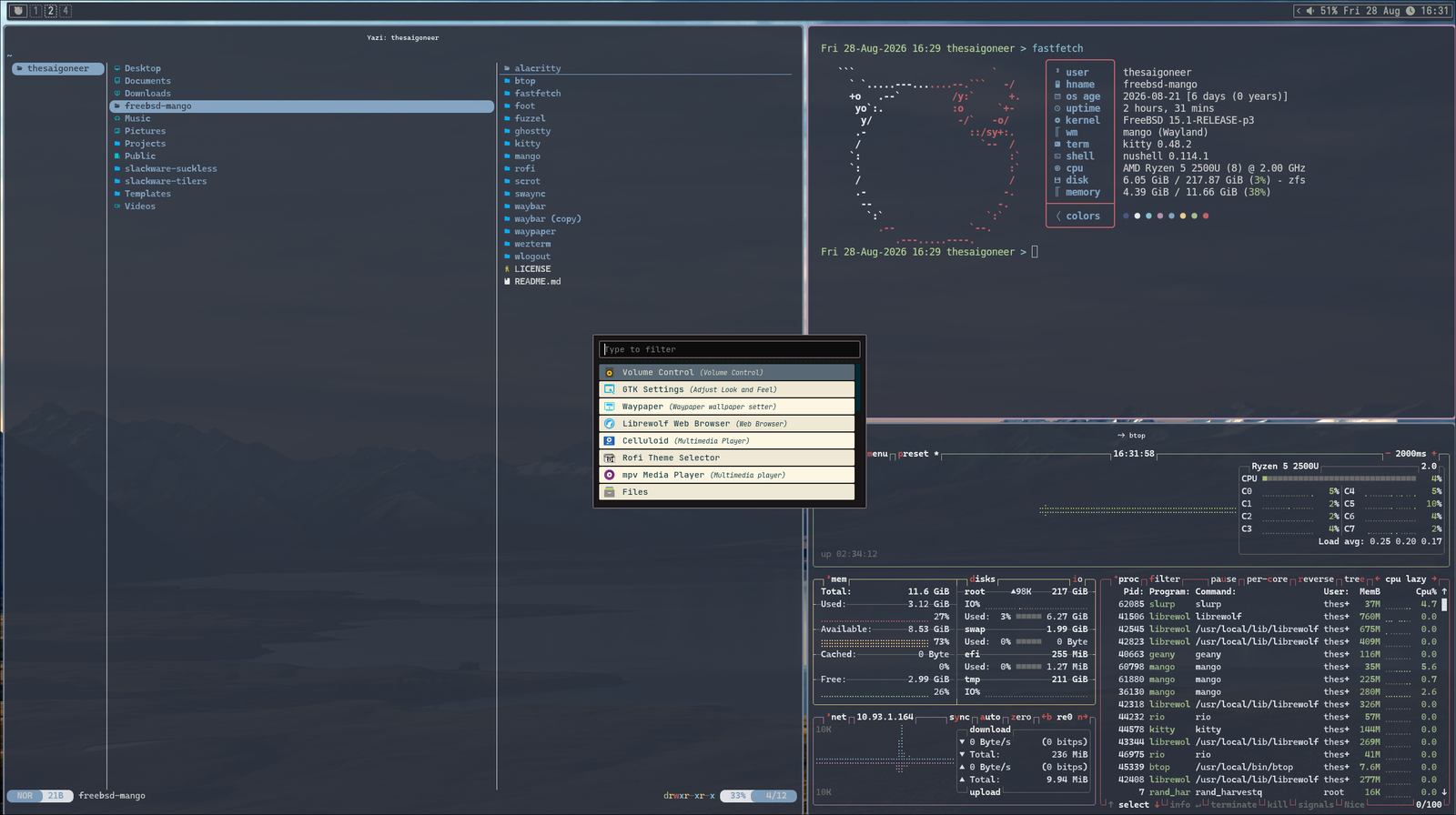Switch to workspace 2 in top bar
Image resolution: width=1456 pixels, height=815 pixels.
[x=51, y=11]
